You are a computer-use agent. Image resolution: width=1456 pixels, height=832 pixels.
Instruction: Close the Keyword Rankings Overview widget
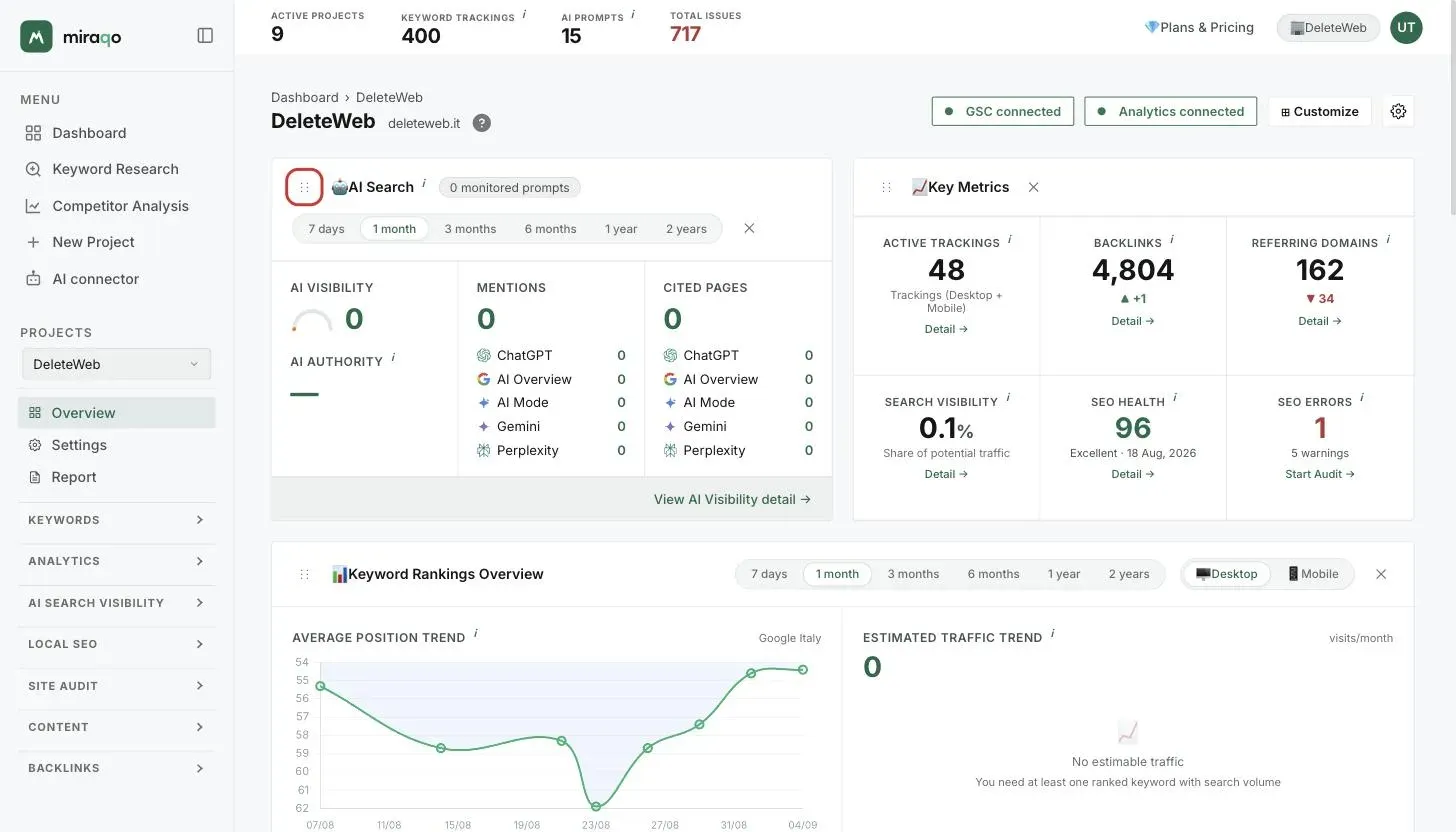click(x=1381, y=574)
